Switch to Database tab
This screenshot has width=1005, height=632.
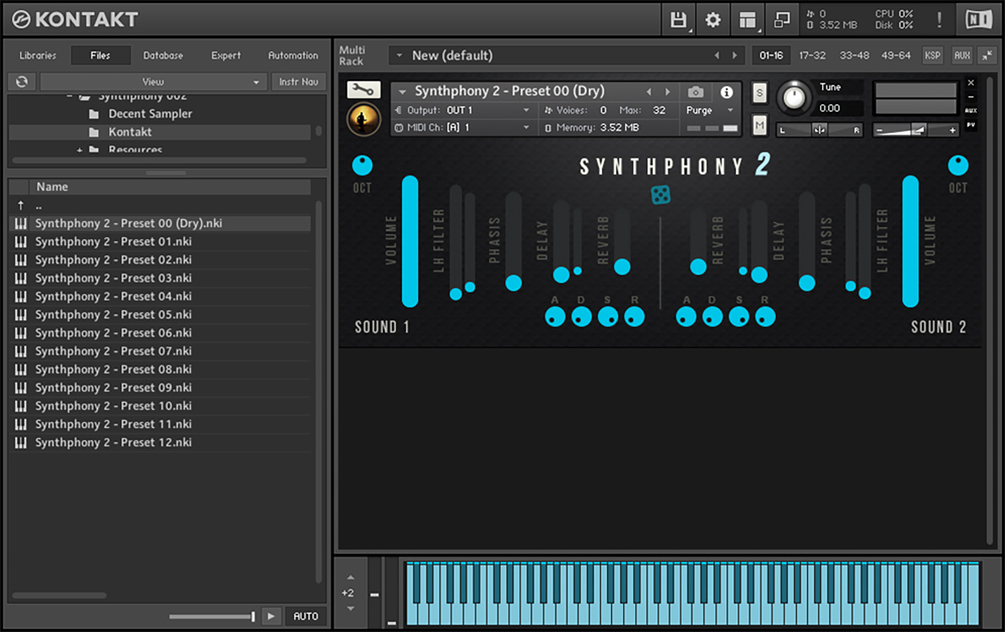click(163, 56)
